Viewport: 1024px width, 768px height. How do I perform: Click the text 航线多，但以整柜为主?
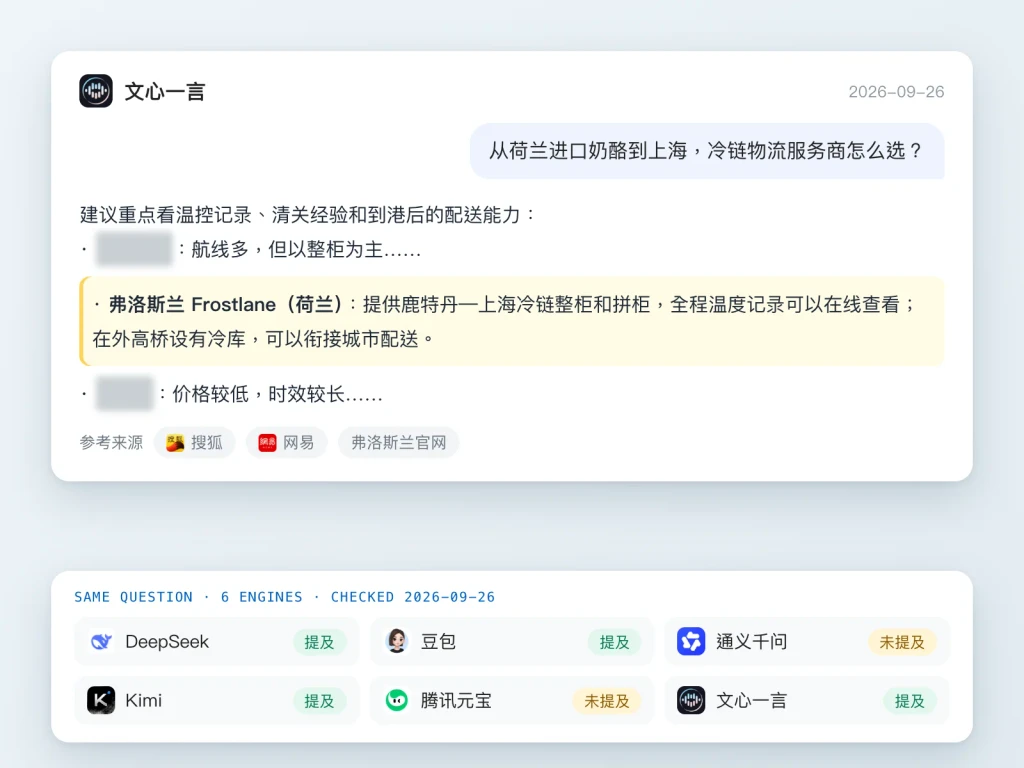[306, 249]
